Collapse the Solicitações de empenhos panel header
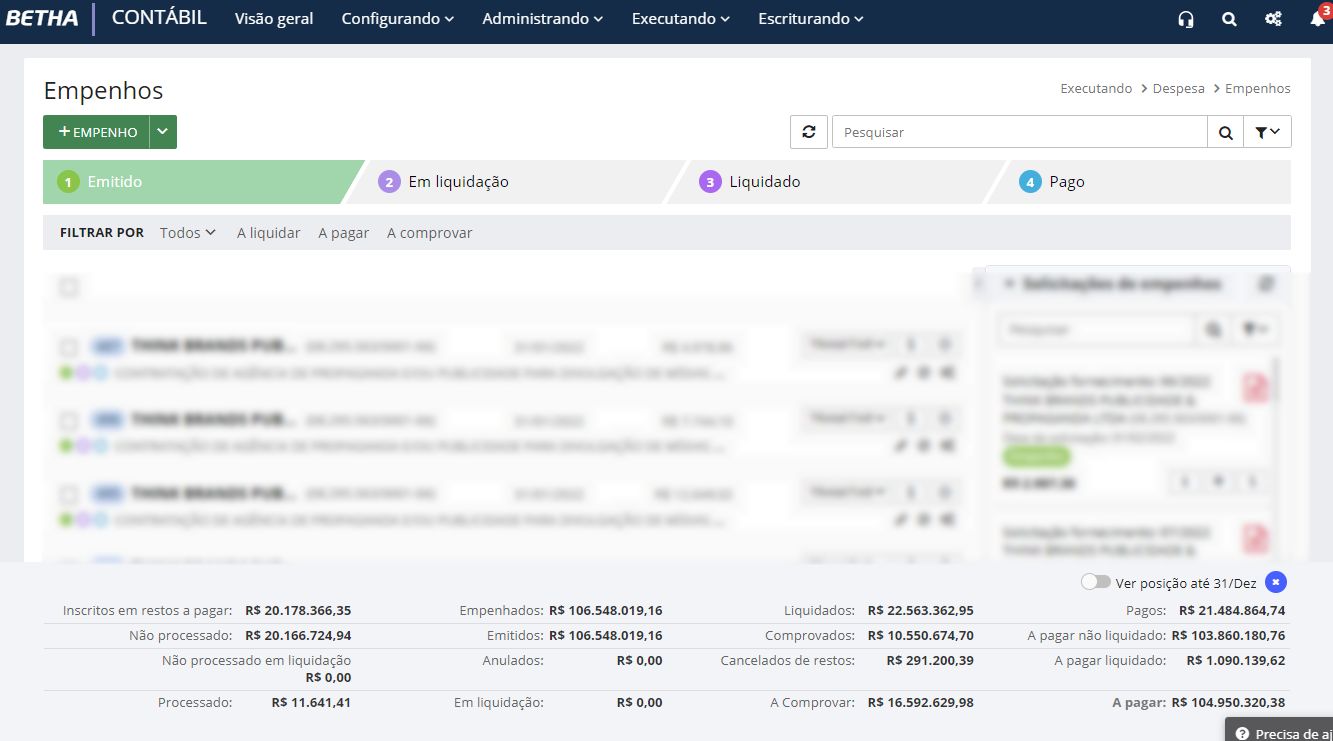Screen dimensions: 1333x741 pos(1113,284)
